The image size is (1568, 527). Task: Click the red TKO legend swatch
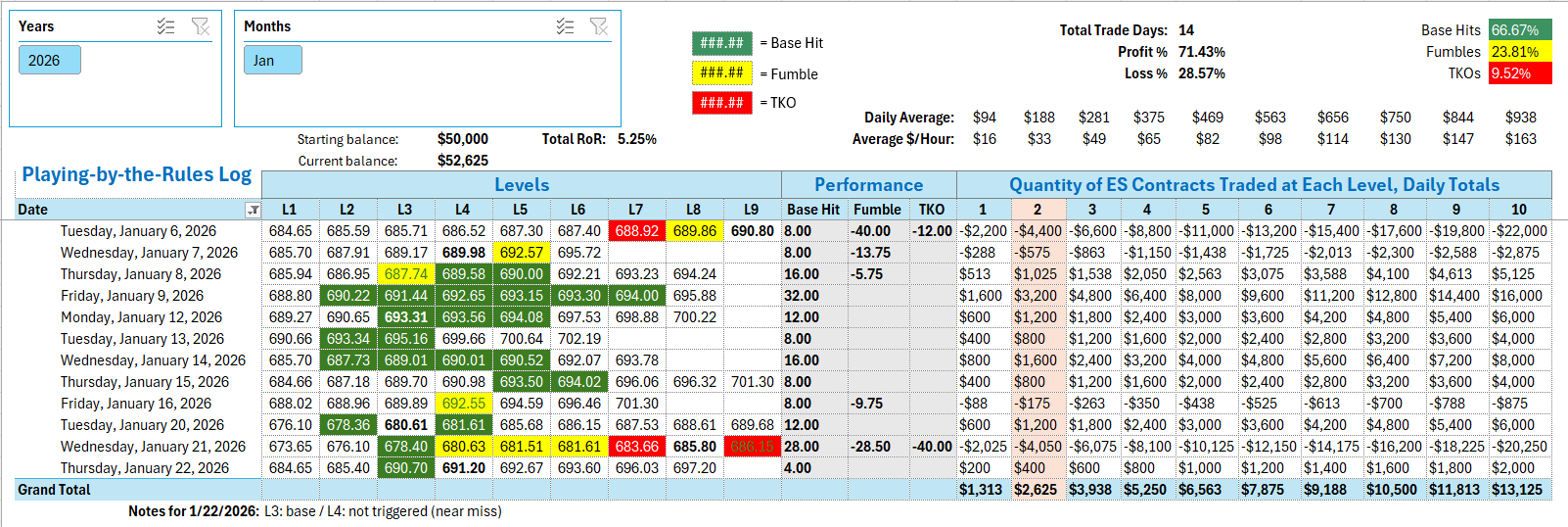(721, 102)
